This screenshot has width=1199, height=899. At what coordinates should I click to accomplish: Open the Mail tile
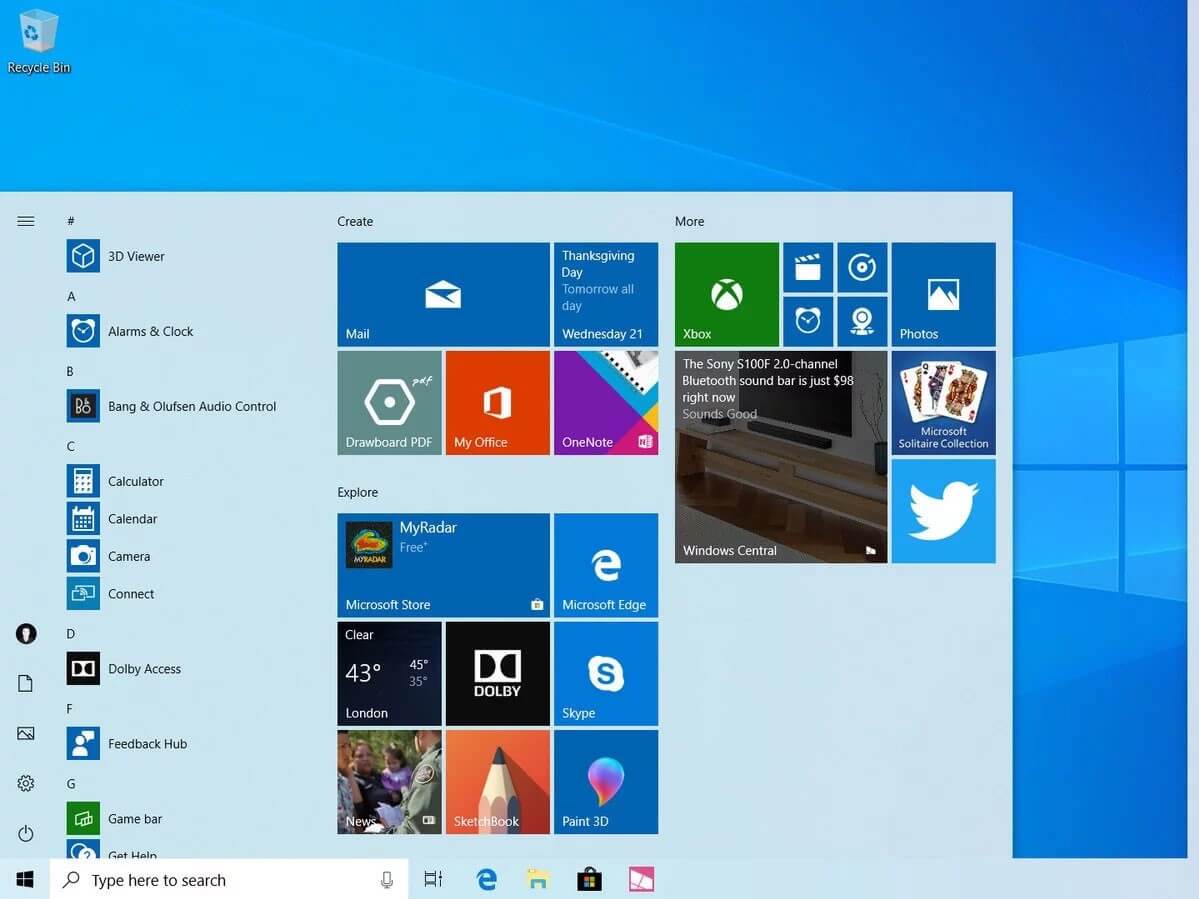[444, 294]
